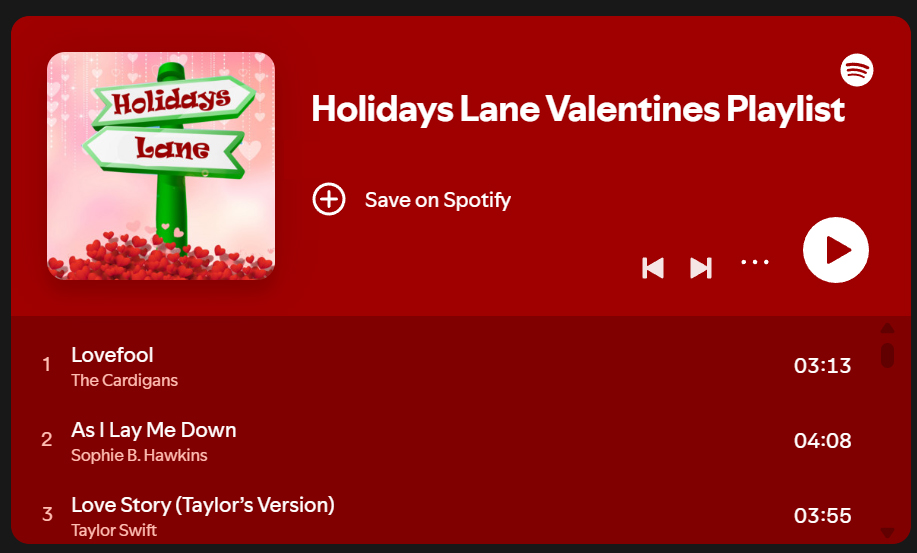917x553 pixels.
Task: Click the plus icon to save playlist
Action: tap(329, 199)
